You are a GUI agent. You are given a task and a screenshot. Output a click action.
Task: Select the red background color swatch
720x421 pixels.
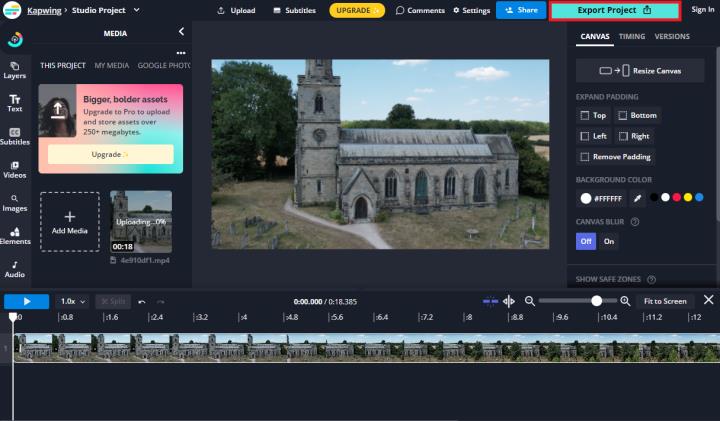click(676, 197)
